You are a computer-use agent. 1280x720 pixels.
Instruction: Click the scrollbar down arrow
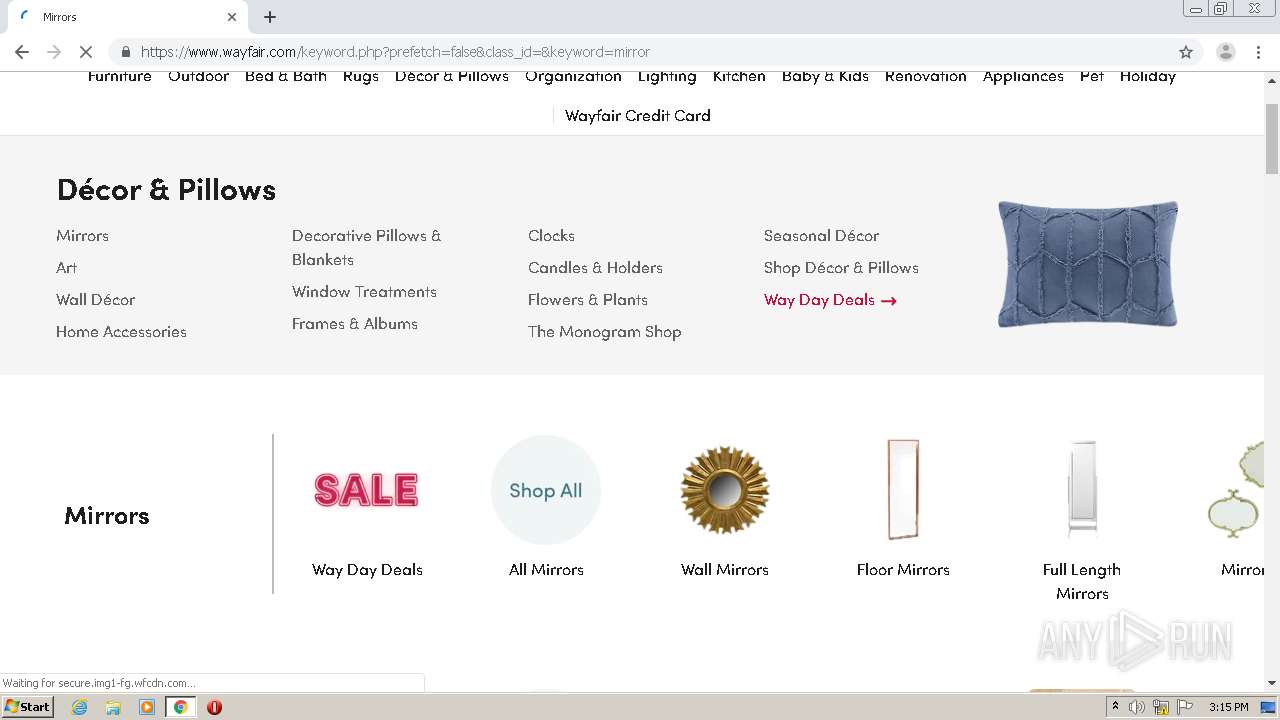[x=1272, y=683]
